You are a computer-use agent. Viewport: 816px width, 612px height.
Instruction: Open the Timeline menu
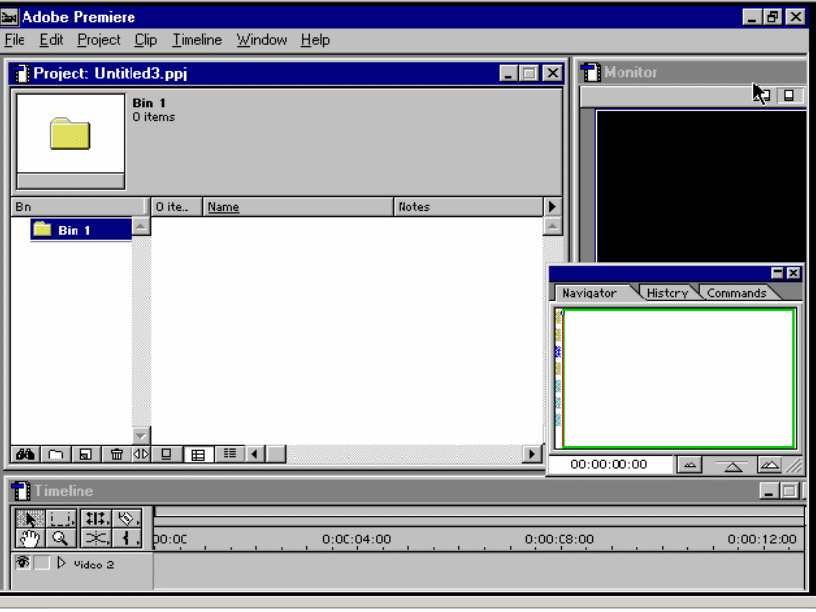tap(197, 40)
